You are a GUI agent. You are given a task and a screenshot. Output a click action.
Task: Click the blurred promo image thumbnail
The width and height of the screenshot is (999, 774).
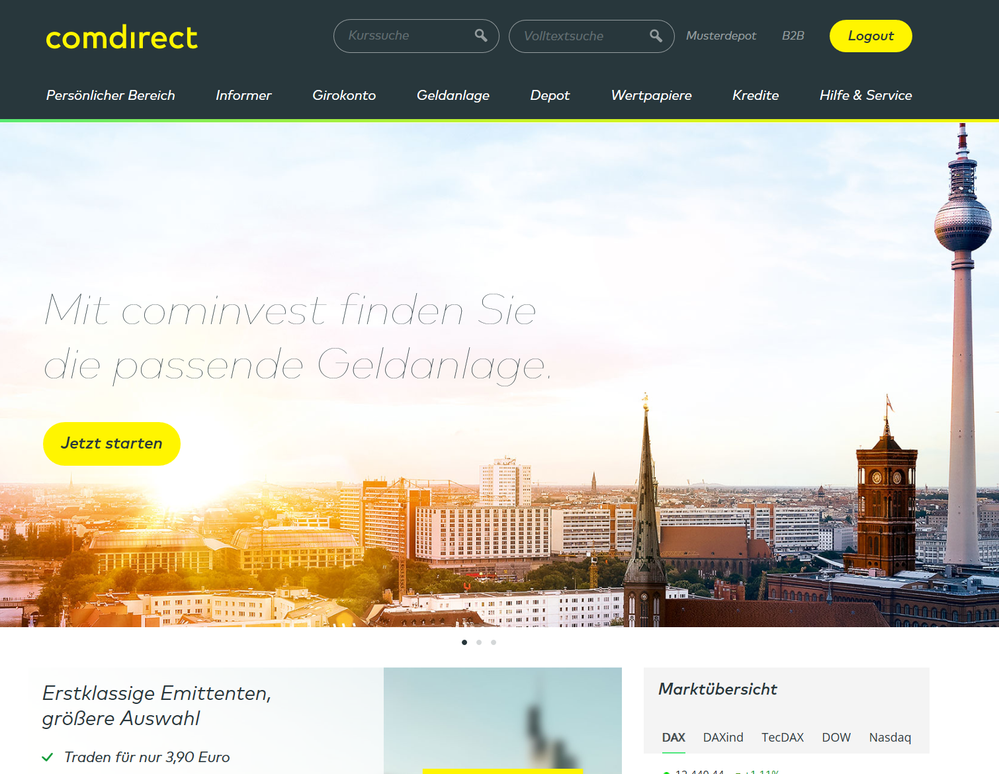click(x=503, y=720)
